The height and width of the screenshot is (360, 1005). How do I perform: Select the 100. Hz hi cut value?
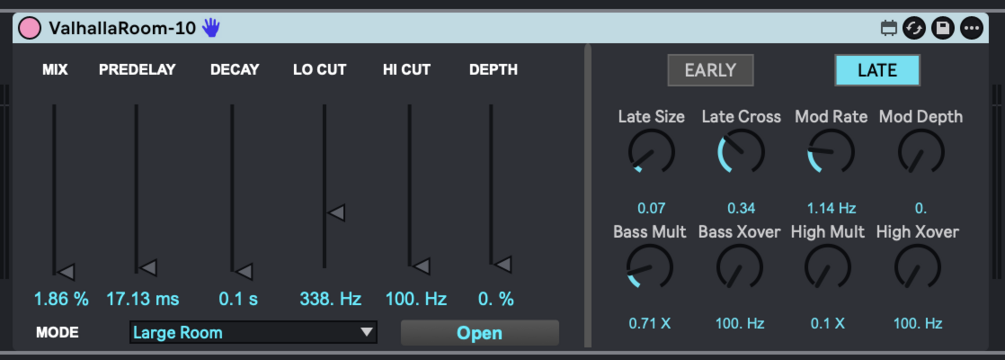tap(416, 299)
